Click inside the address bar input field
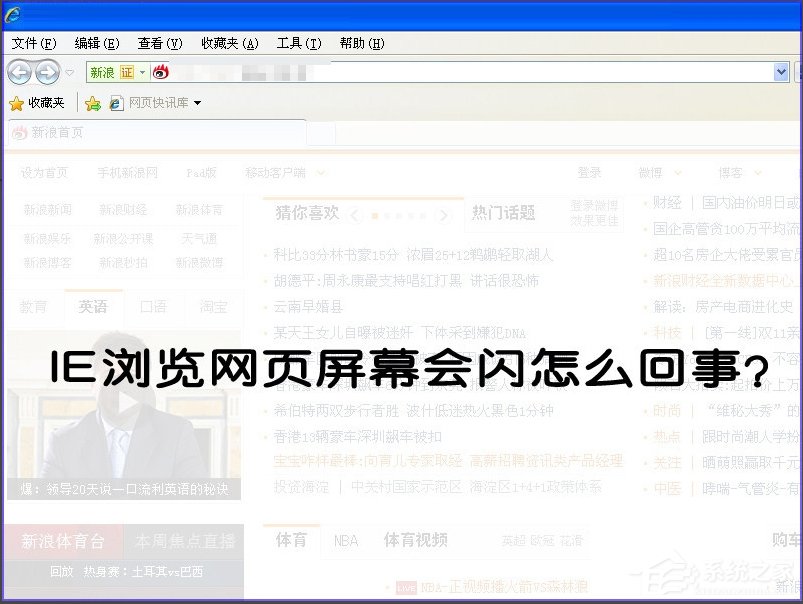This screenshot has width=803, height=604. click(400, 72)
